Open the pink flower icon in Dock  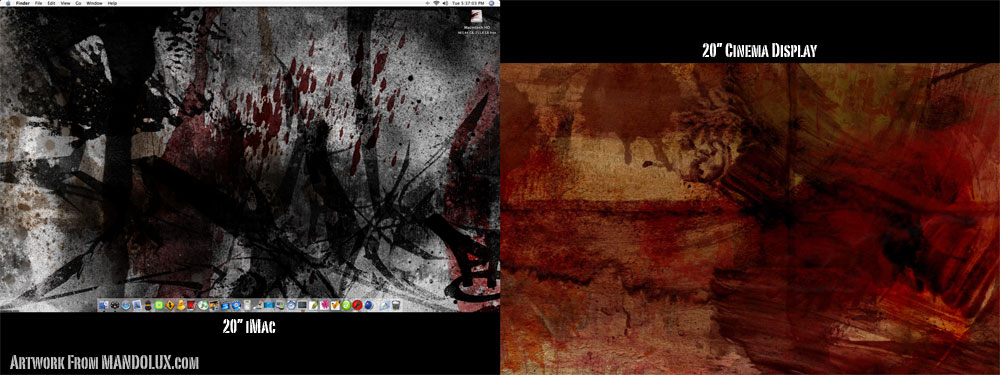[x=325, y=305]
